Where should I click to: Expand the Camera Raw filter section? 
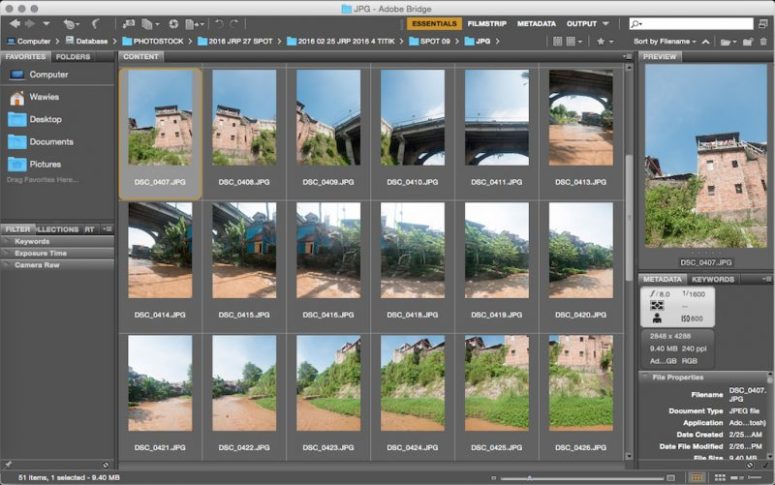[57, 265]
